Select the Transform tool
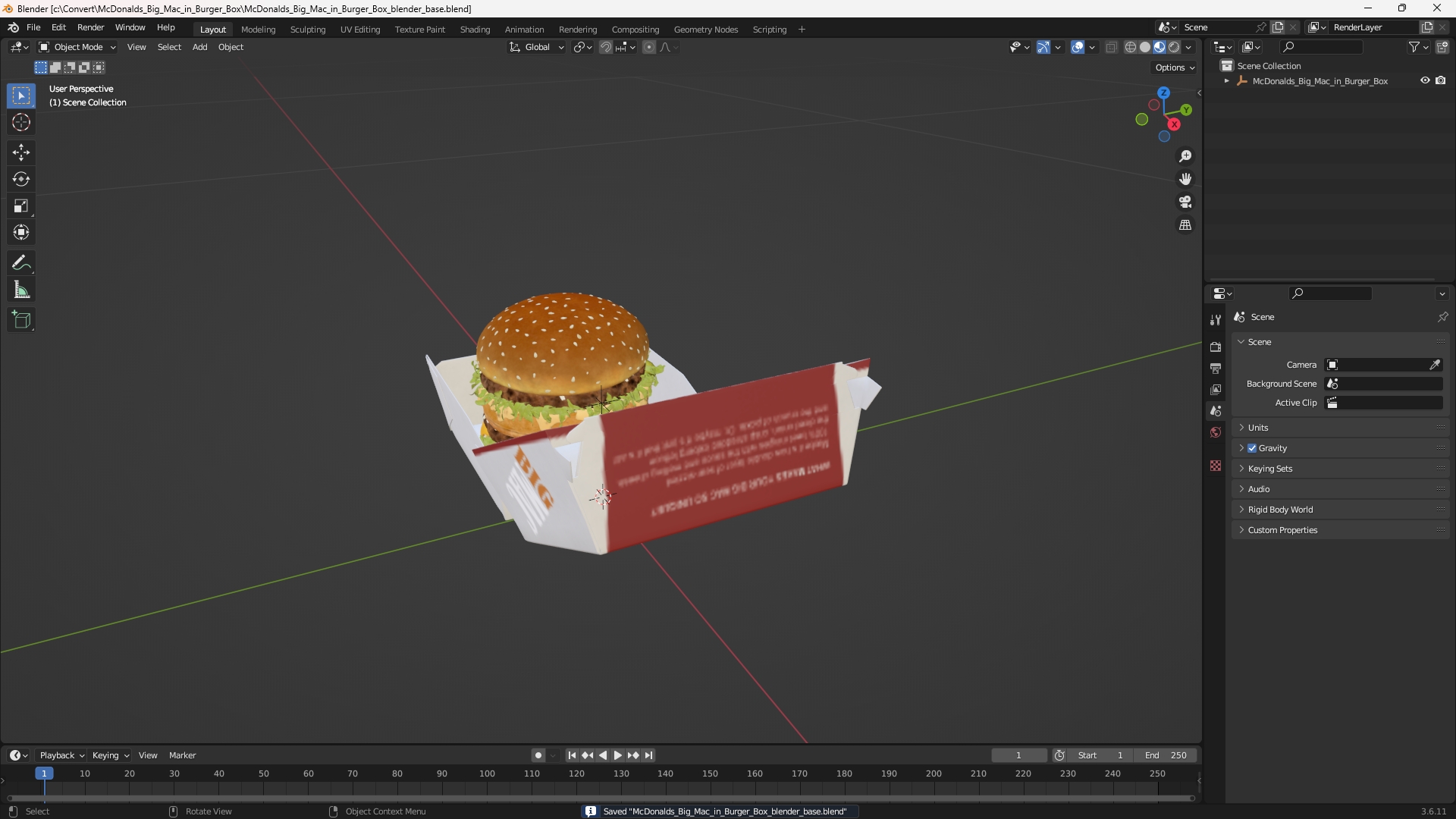Screen dimensions: 1456x819 [21, 232]
